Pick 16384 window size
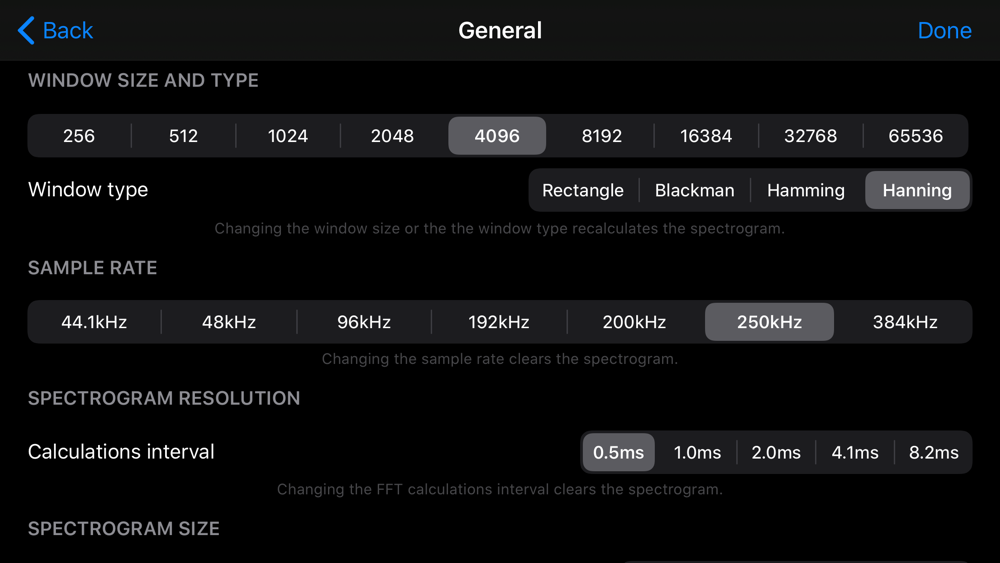The height and width of the screenshot is (563, 1000). point(706,136)
